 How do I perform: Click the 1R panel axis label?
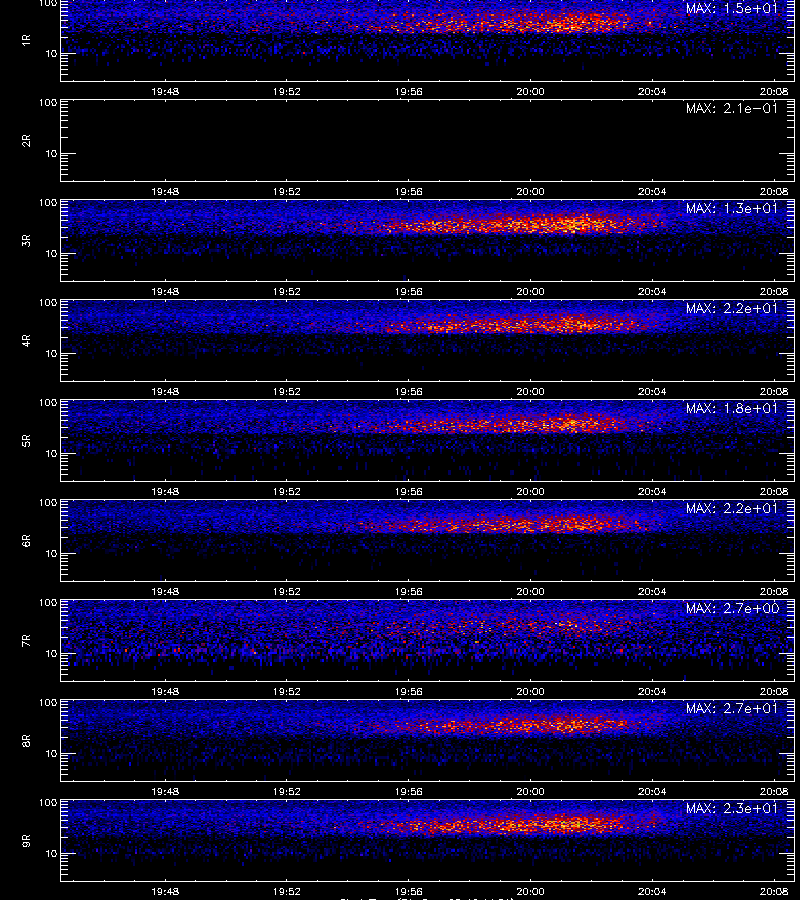pos(26,40)
